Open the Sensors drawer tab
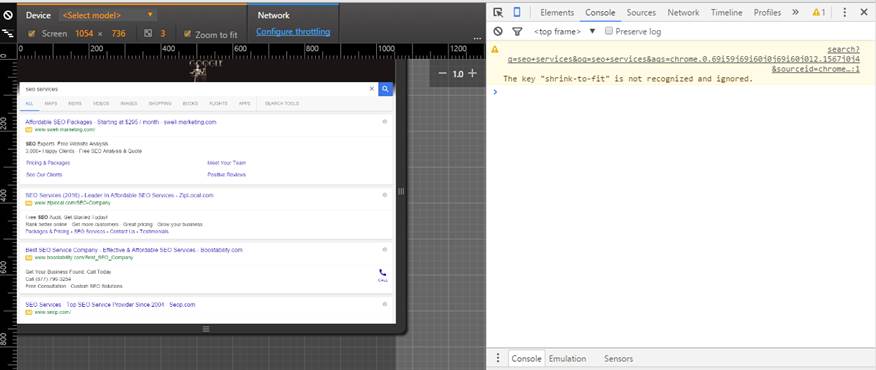This screenshot has width=876, height=370. 618,358
